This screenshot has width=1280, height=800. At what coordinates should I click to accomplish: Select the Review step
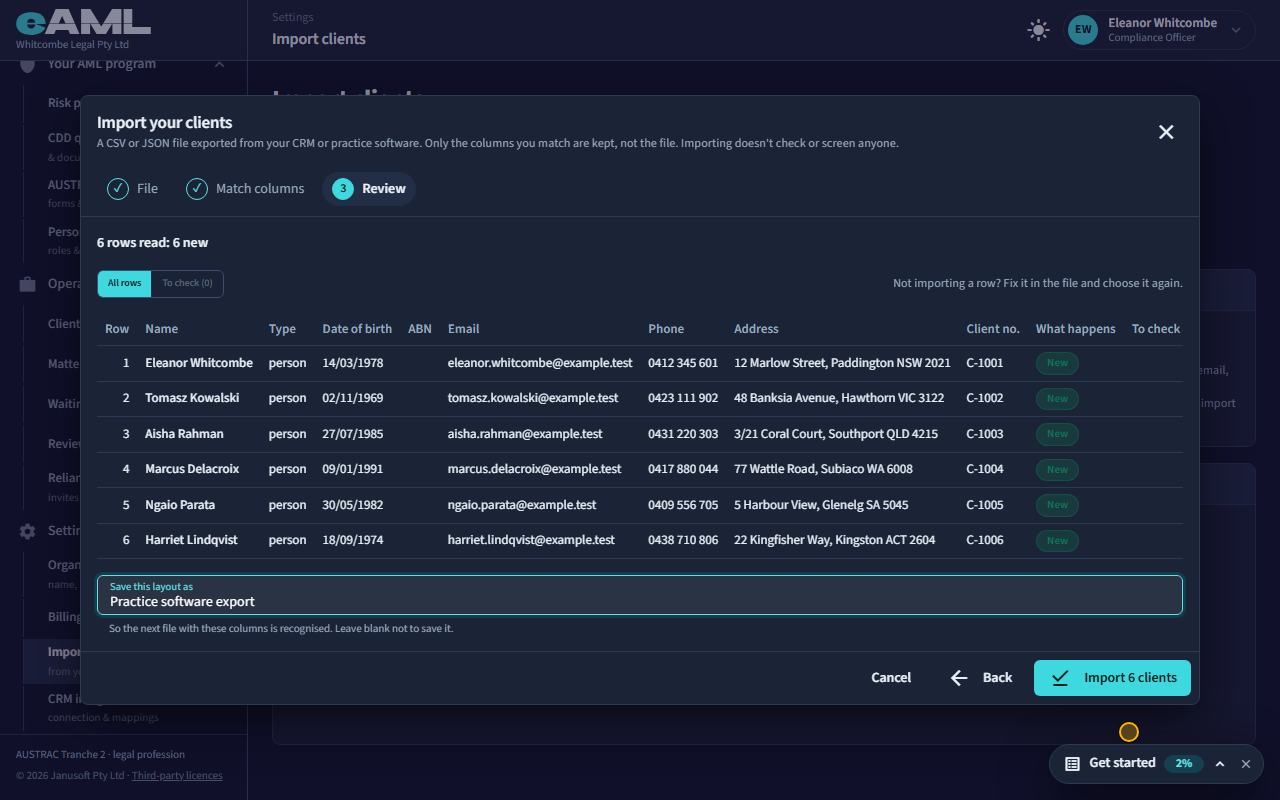369,188
